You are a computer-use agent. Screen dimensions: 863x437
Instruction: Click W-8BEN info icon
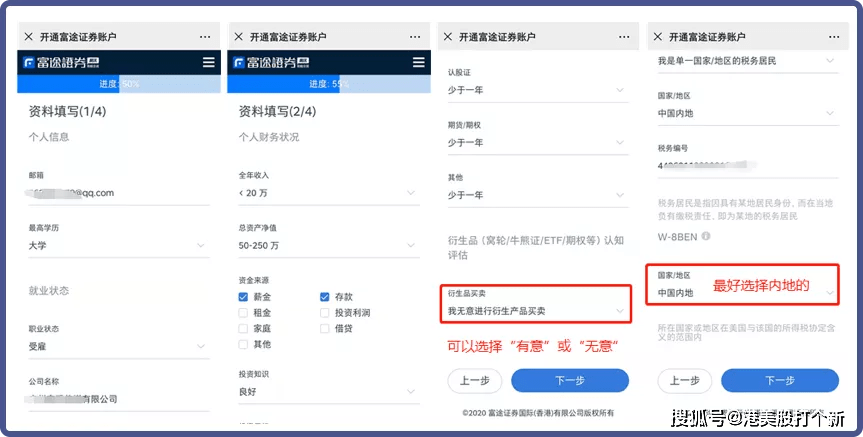[706, 236]
